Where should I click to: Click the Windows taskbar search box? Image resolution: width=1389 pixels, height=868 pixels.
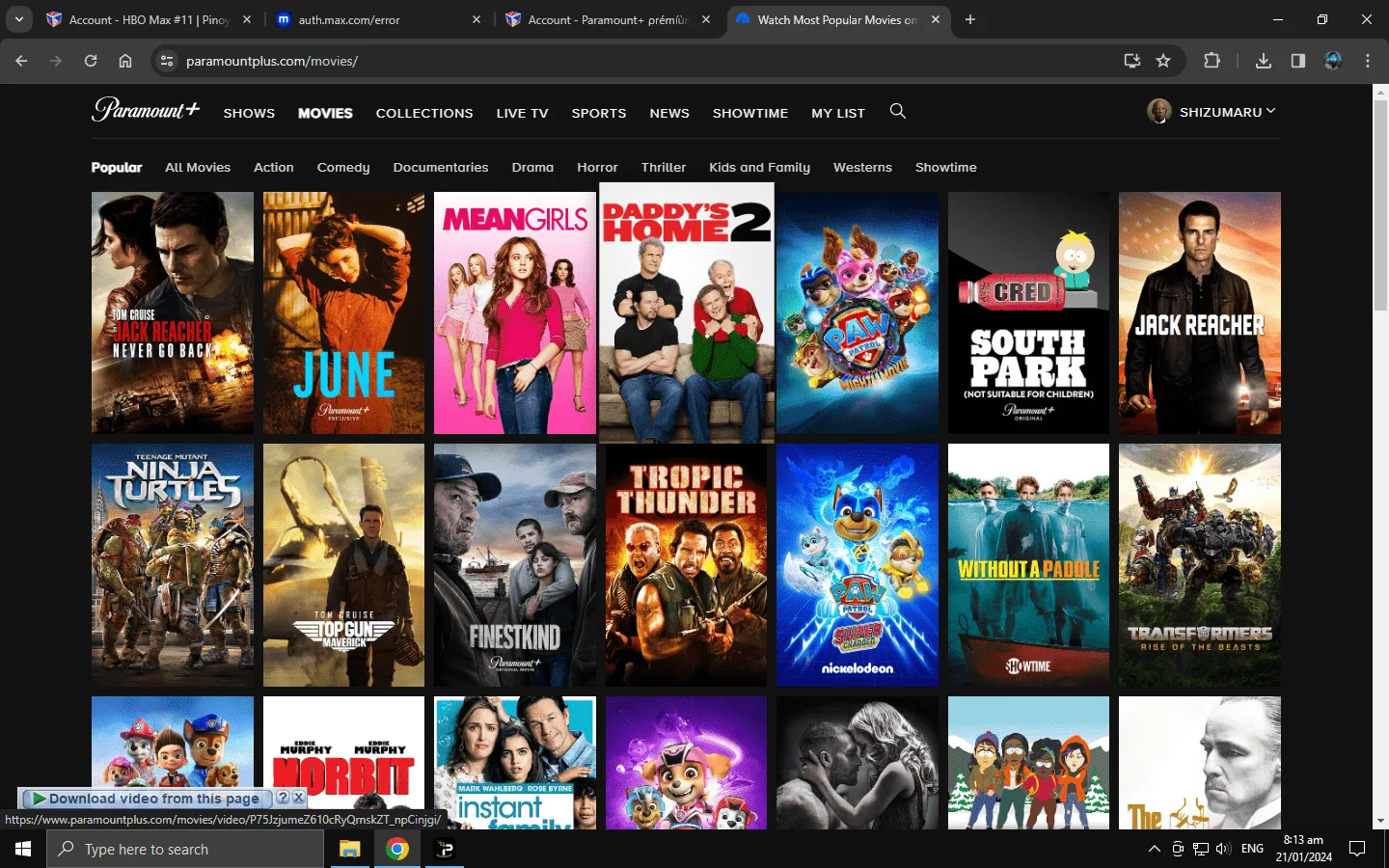tap(185, 849)
